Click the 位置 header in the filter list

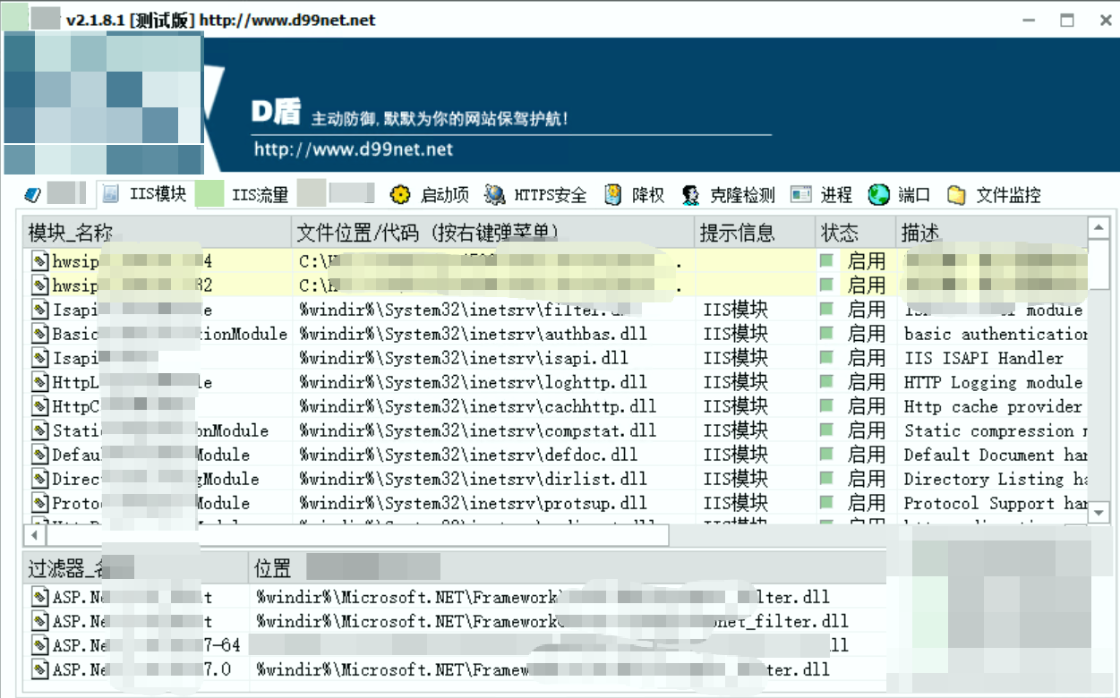(x=568, y=568)
